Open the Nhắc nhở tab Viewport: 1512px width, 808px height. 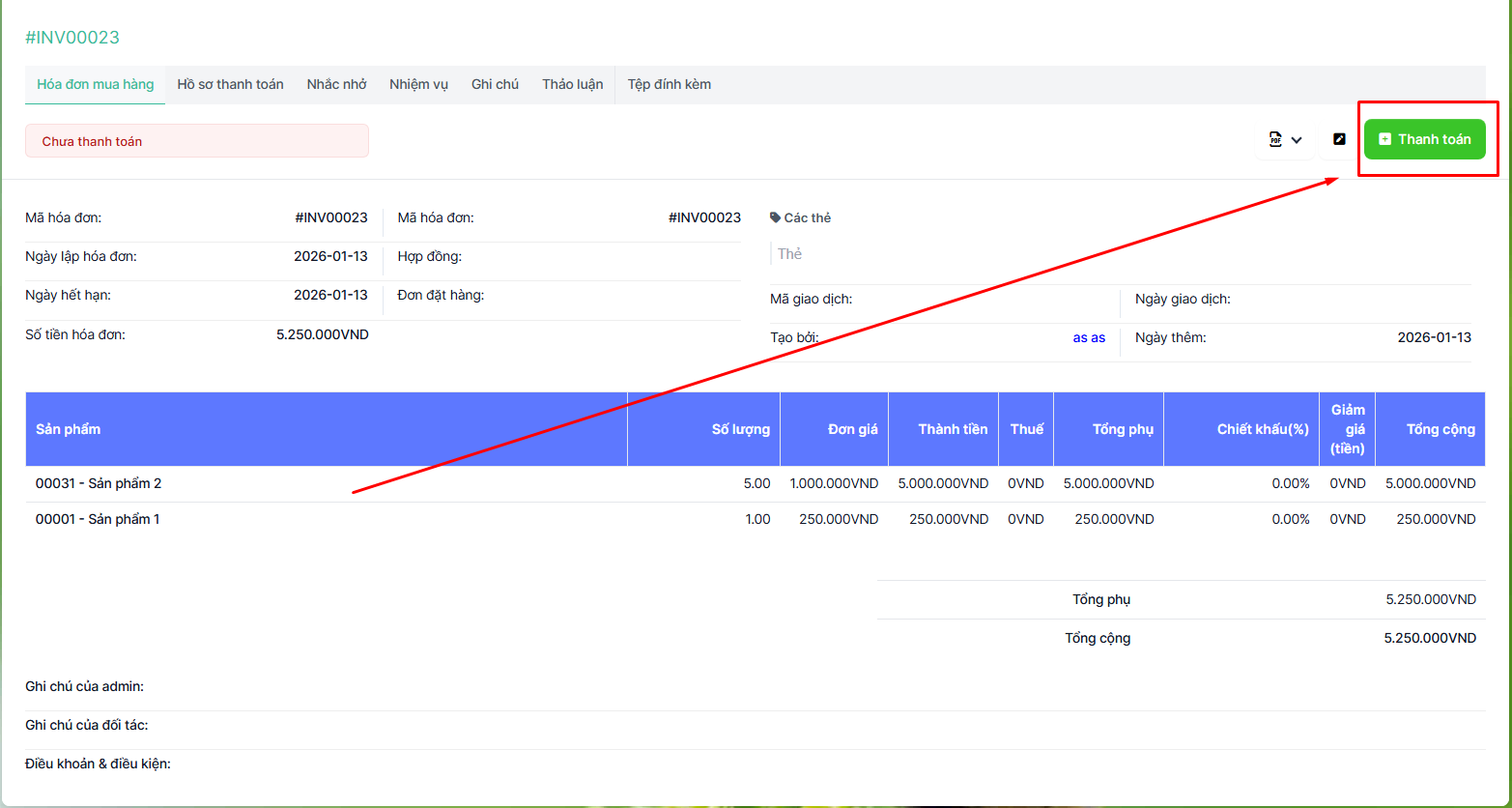336,85
